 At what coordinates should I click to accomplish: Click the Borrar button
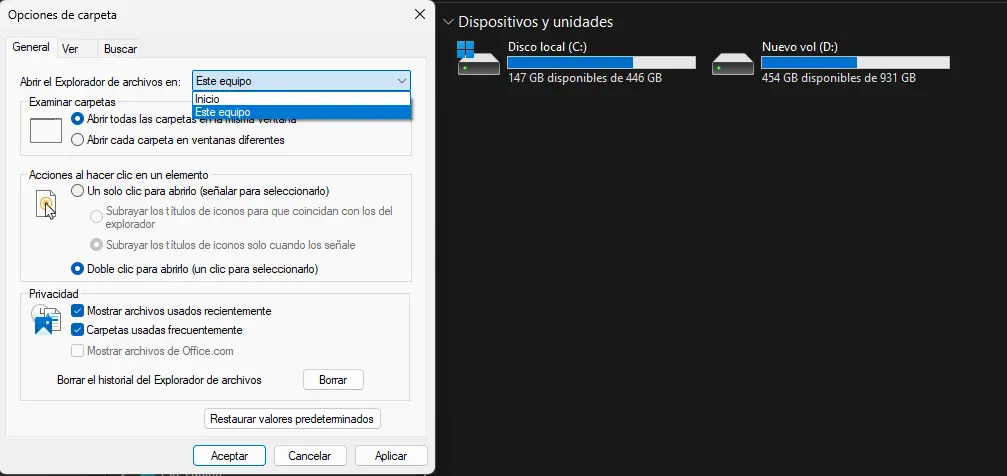click(x=333, y=380)
